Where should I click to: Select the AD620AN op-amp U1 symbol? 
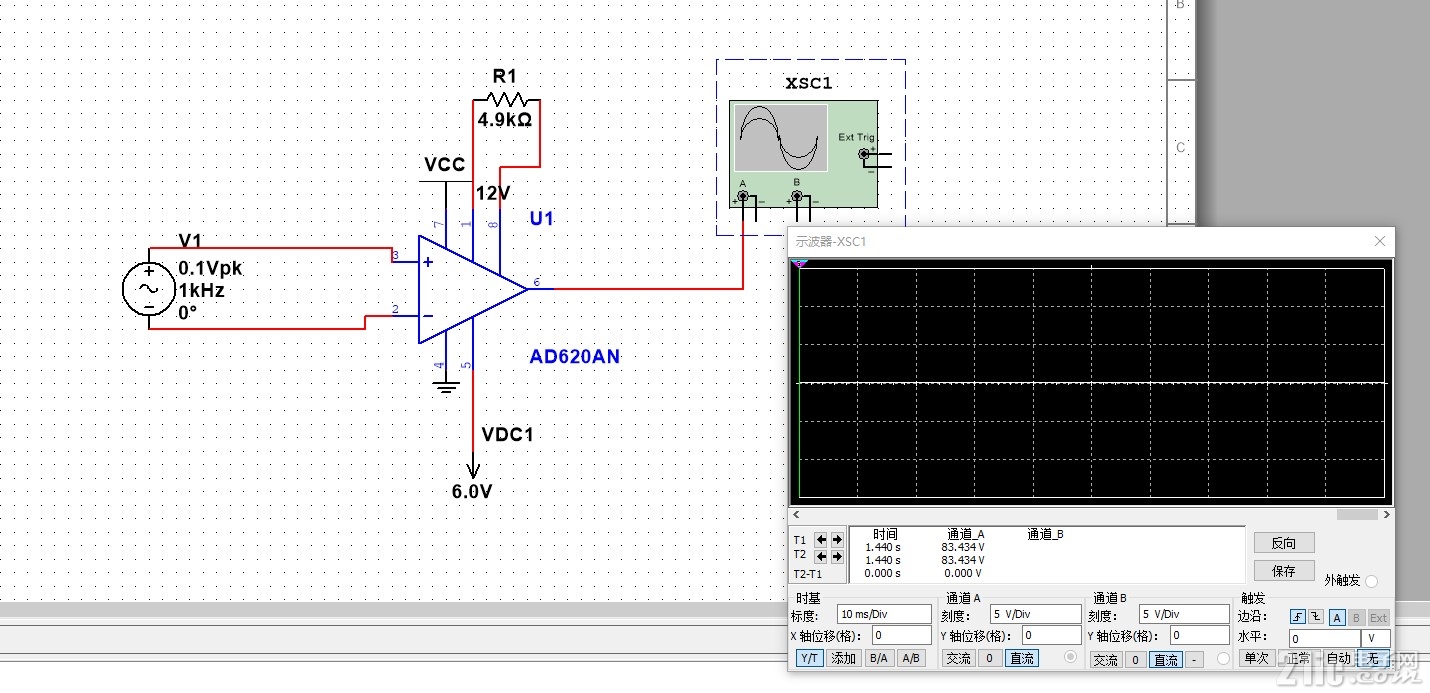(472, 289)
